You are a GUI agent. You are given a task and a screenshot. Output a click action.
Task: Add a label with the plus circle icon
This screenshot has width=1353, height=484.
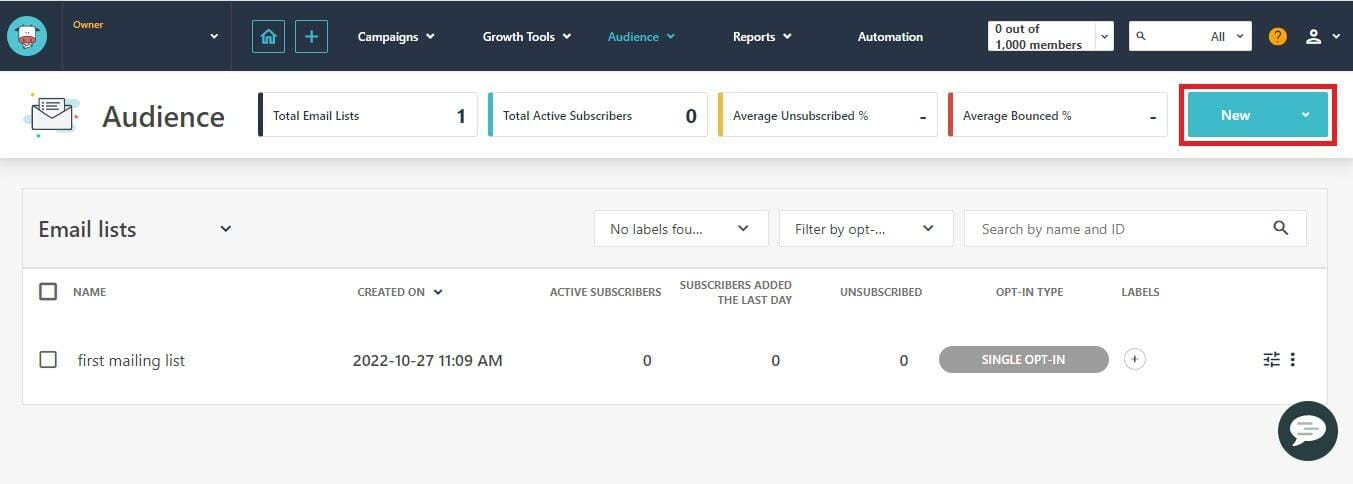pos(1134,360)
